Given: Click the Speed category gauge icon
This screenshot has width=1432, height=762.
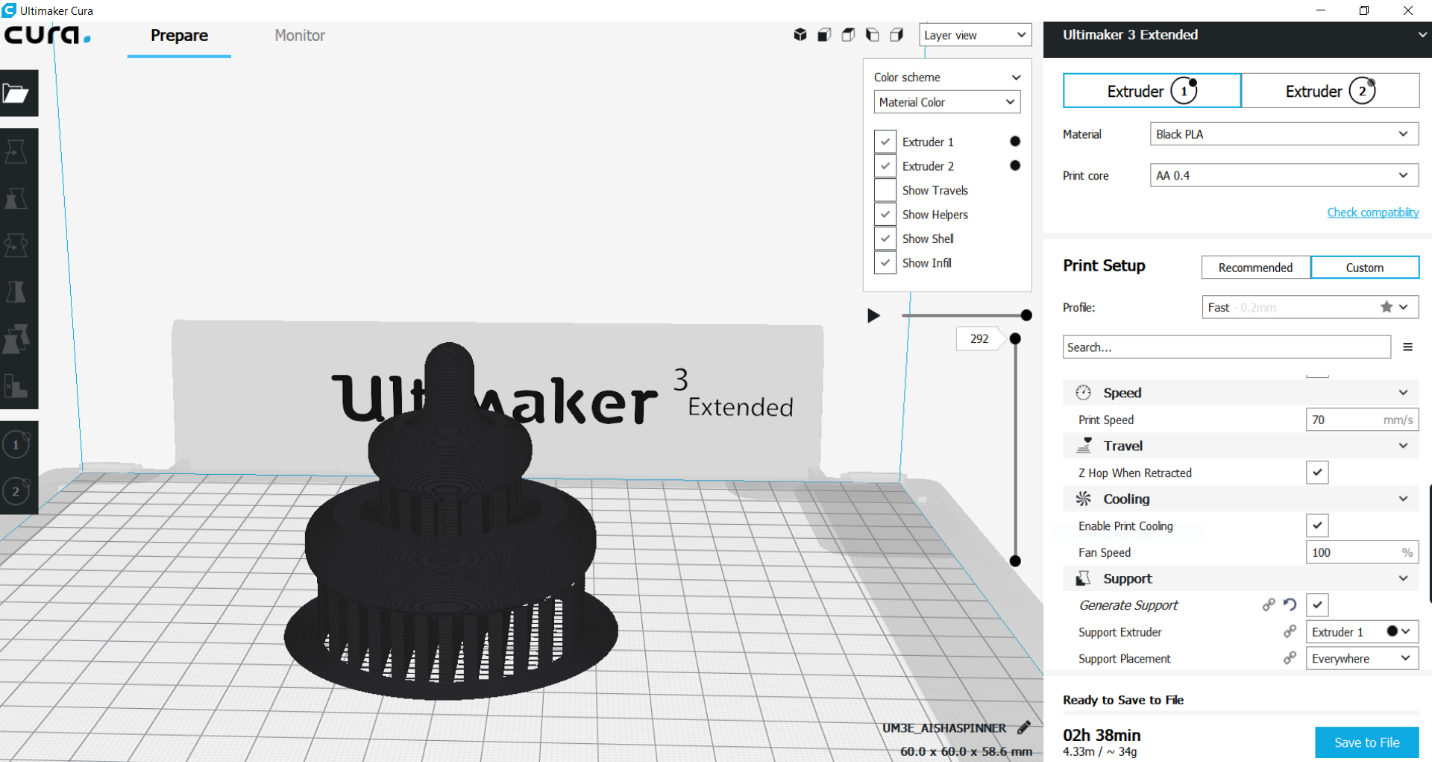Looking at the screenshot, I should (1083, 393).
